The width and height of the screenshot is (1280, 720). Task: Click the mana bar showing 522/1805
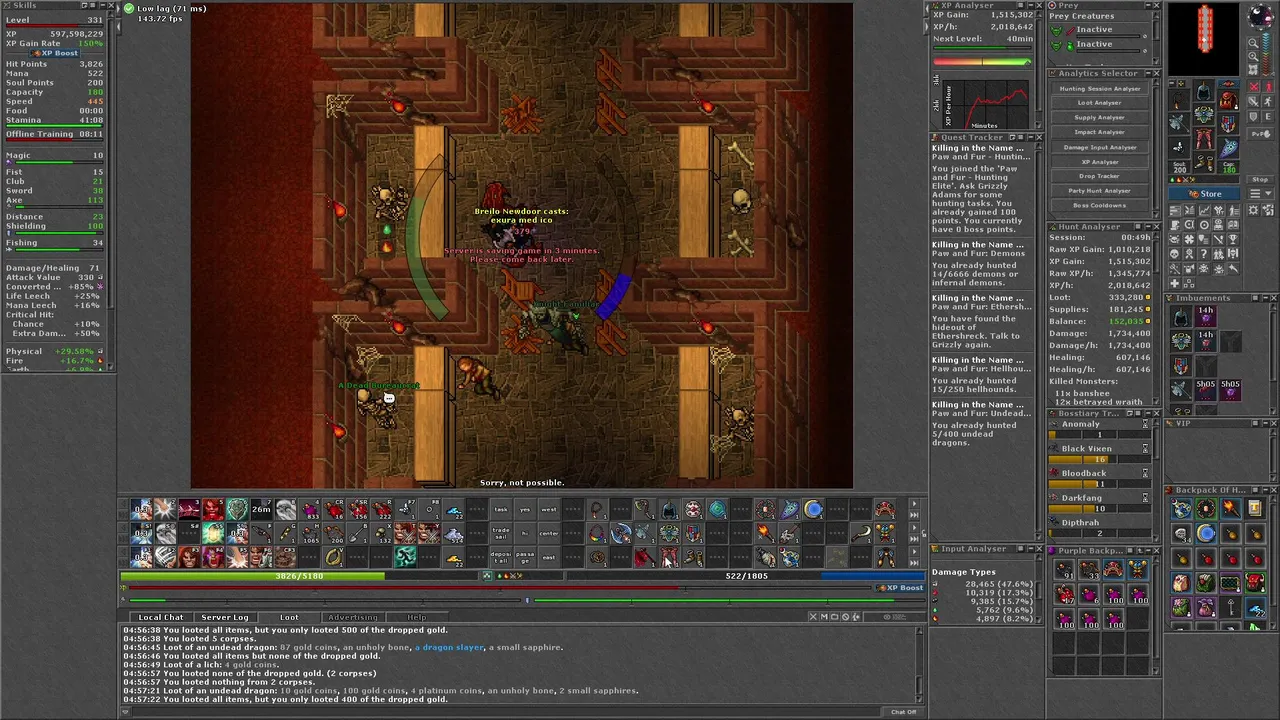pyautogui.click(x=745, y=576)
